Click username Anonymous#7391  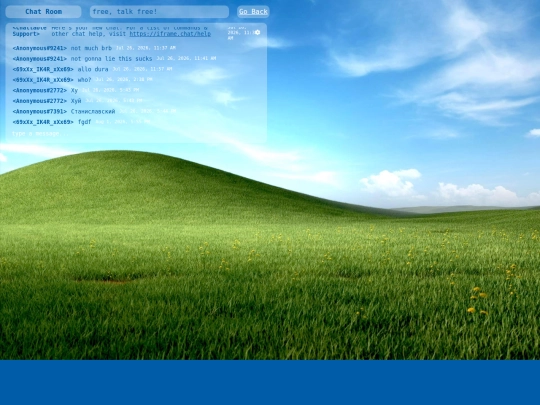tap(40, 112)
